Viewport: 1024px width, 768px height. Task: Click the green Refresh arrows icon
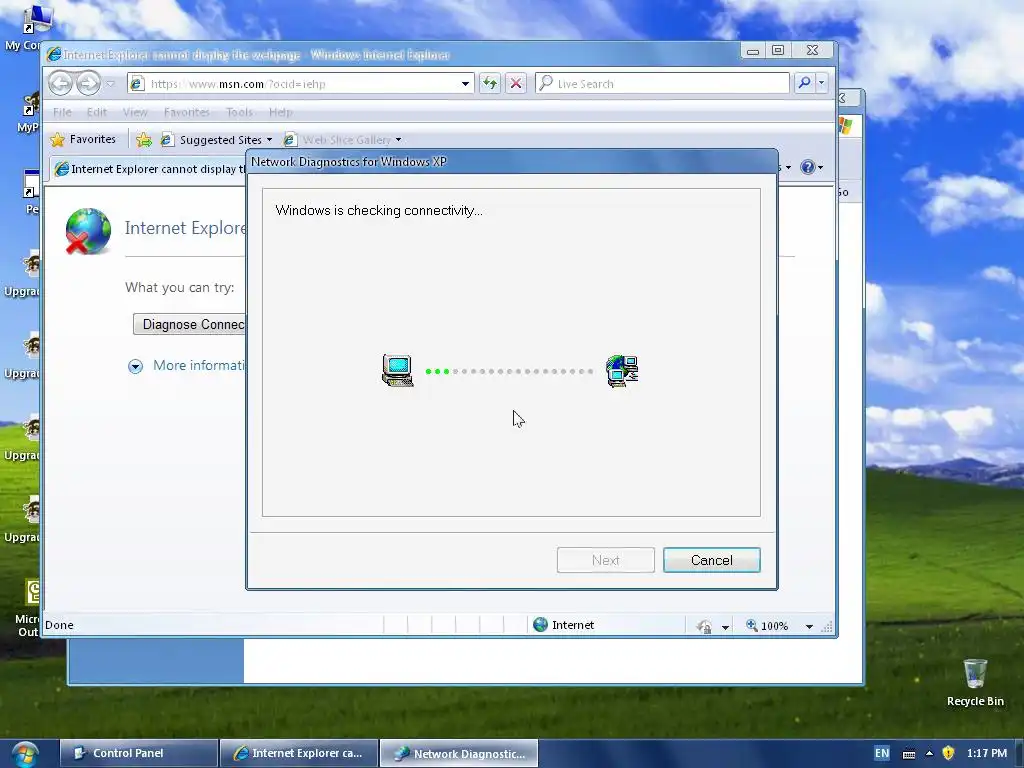[490, 84]
